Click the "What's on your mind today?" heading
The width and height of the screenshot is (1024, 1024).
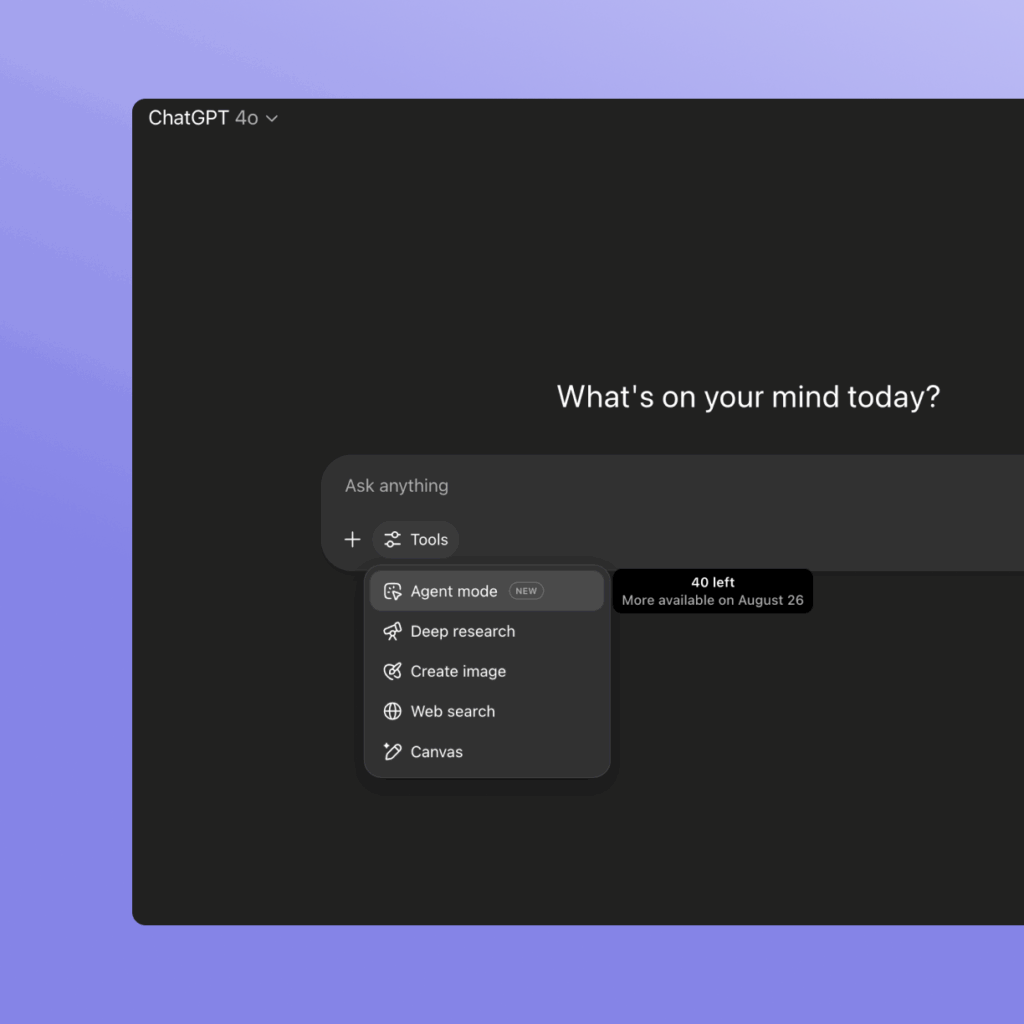click(748, 396)
